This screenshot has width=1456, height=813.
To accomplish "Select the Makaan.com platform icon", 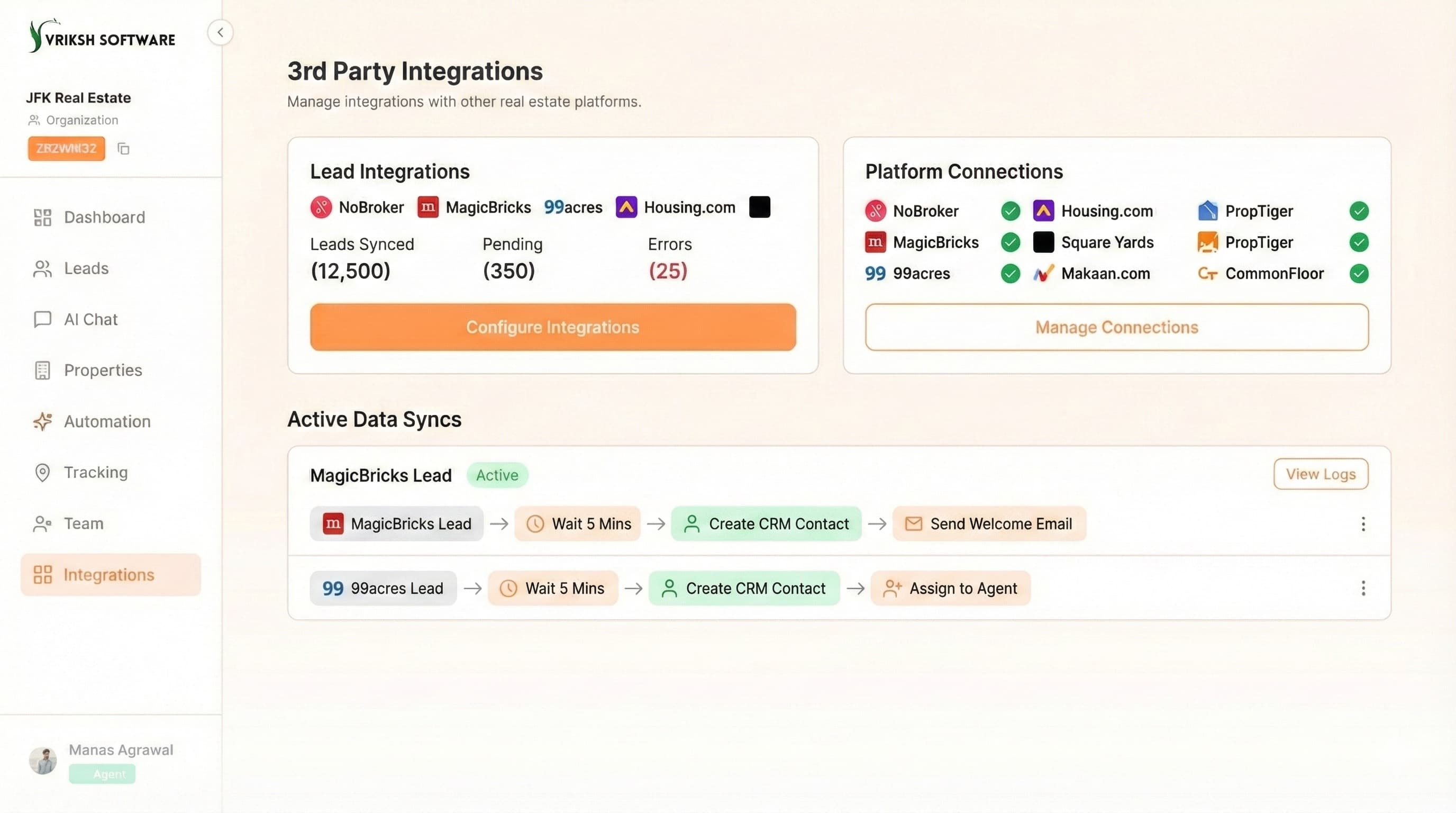I will [x=1044, y=273].
